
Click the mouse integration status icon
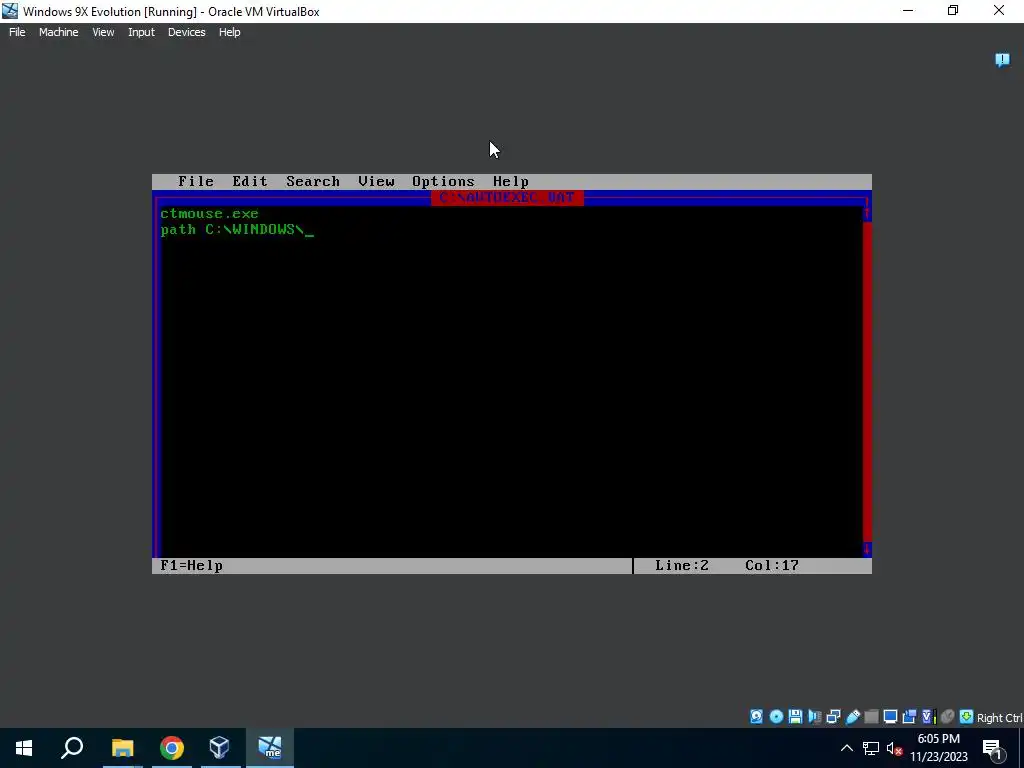948,717
